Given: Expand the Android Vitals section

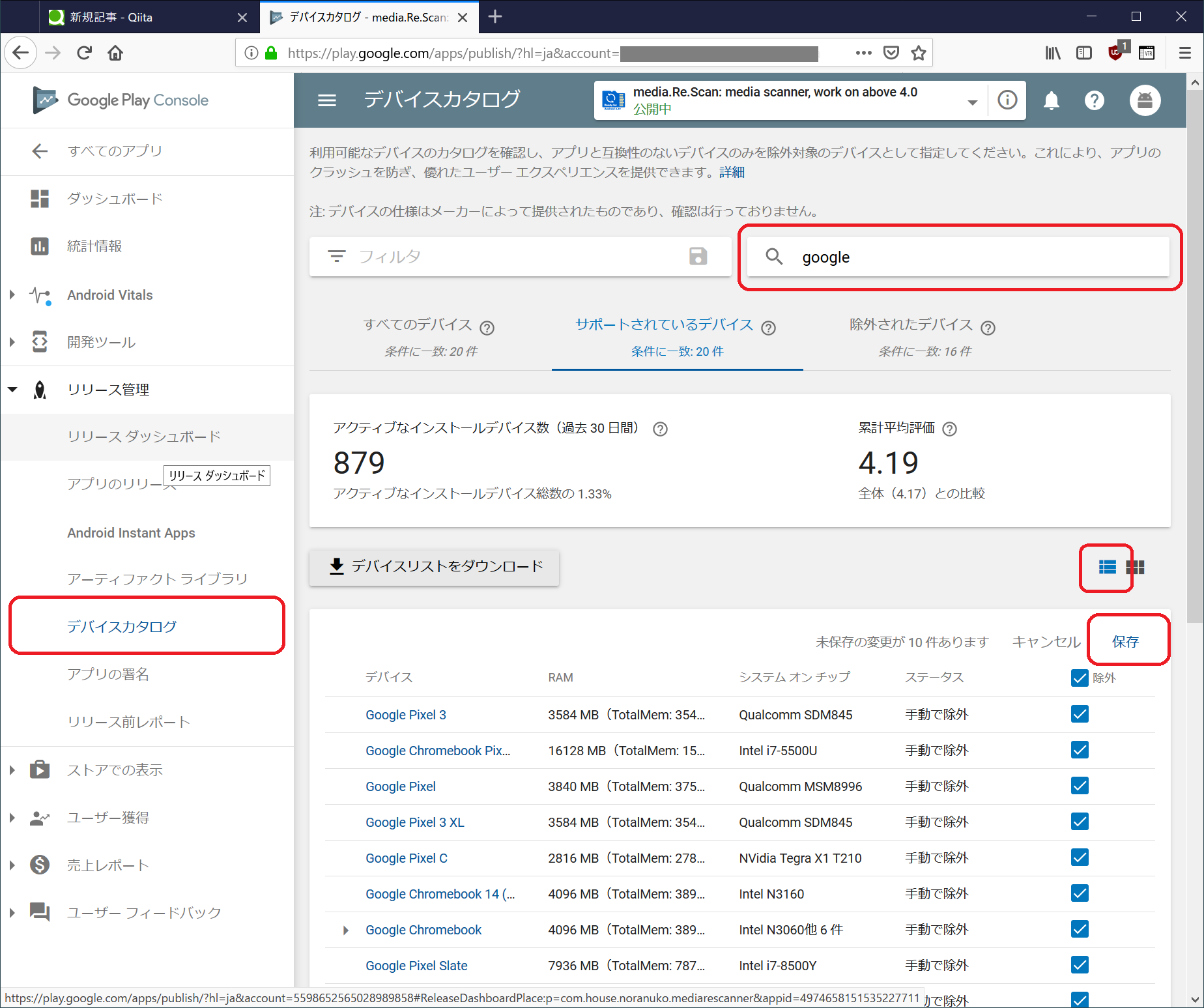Looking at the screenshot, I should pos(12,295).
